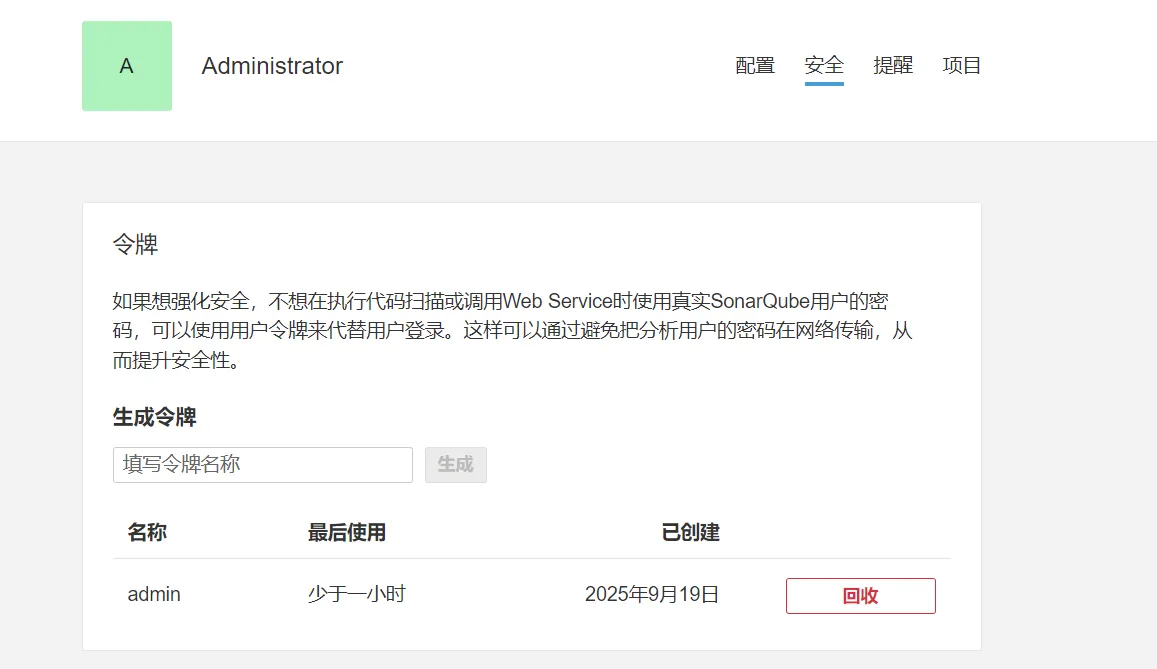
Task: Select the admin token name
Action: click(154, 594)
